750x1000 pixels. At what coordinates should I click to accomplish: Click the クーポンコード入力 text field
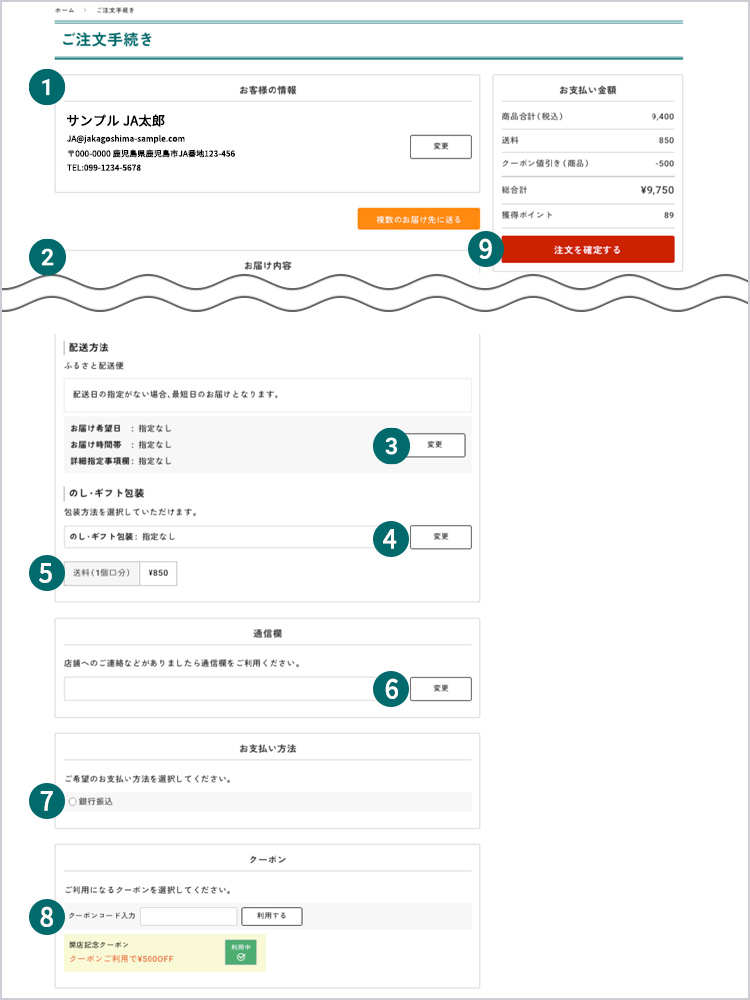(x=188, y=916)
